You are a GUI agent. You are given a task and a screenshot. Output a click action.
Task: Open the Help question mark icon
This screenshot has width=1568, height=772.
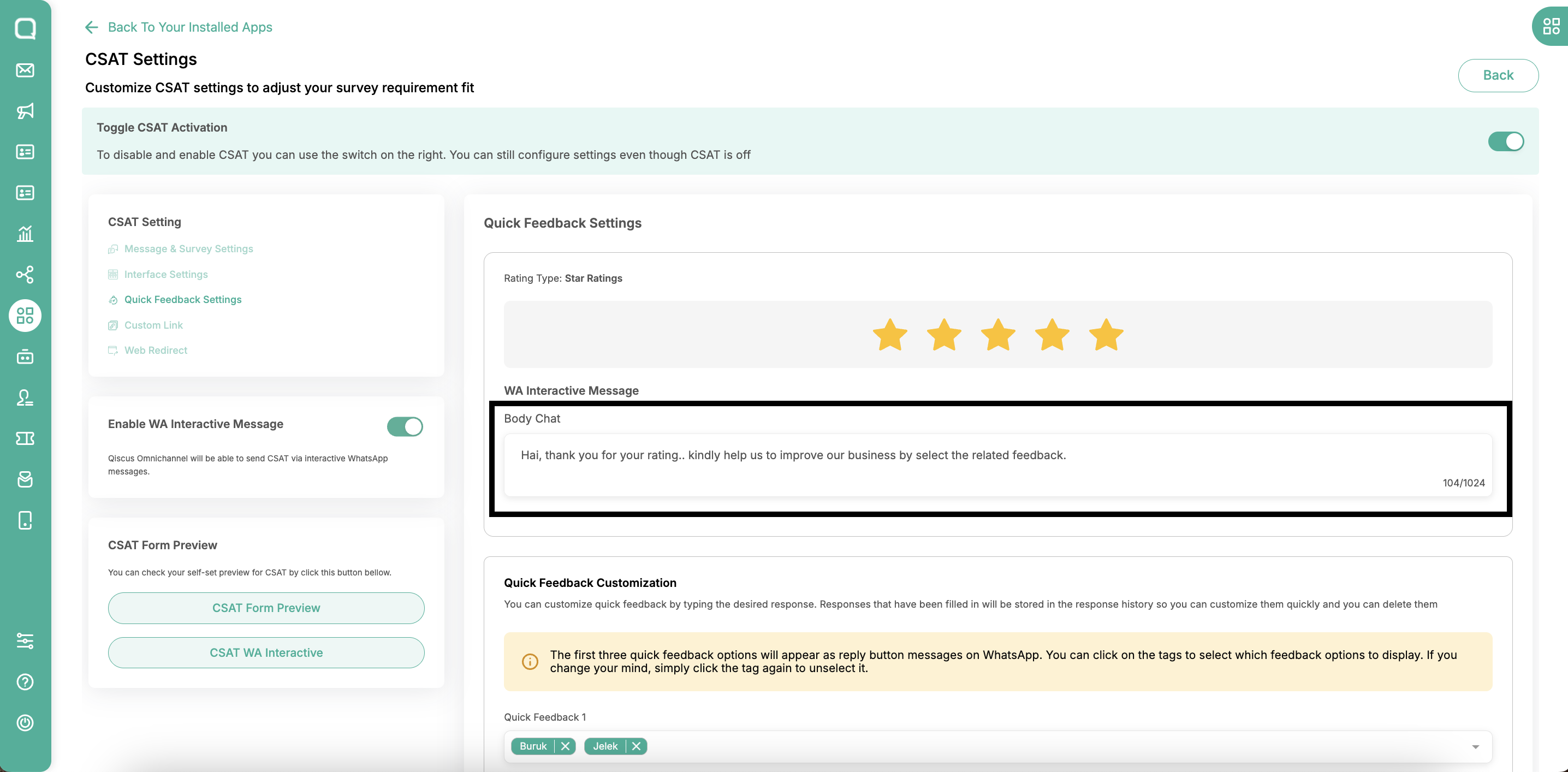pos(25,682)
